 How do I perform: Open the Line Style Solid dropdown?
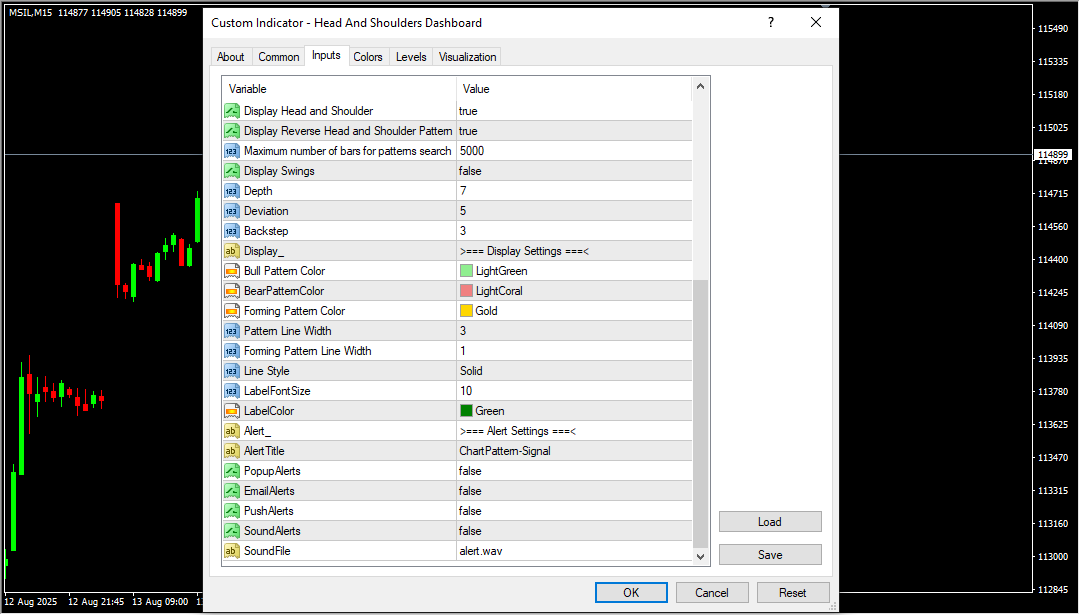(573, 371)
